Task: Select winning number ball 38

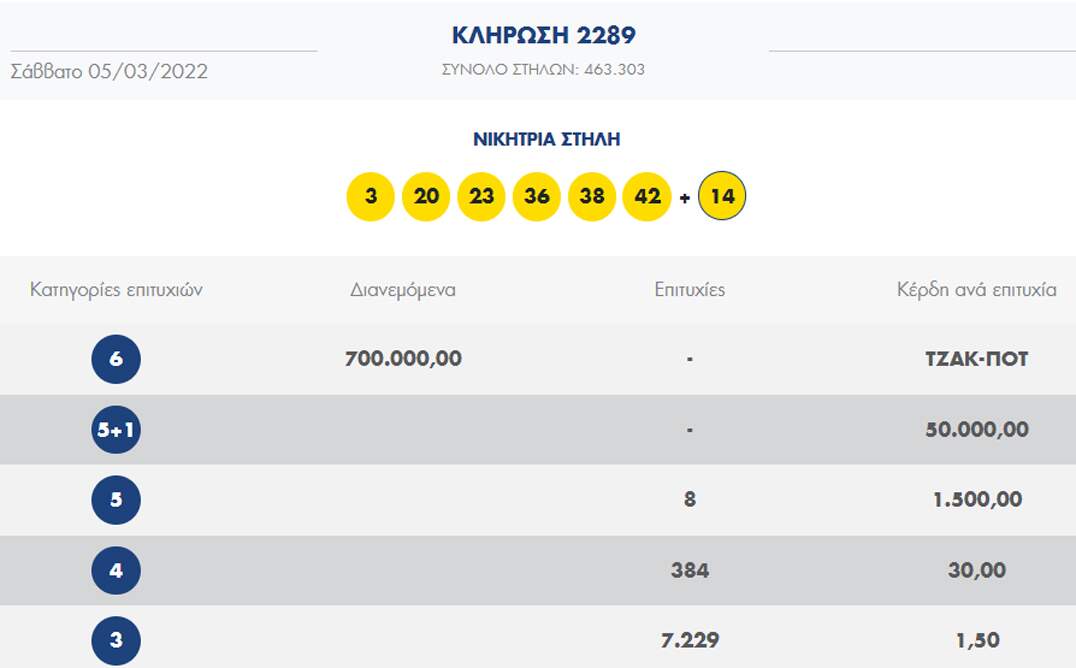Action: pyautogui.click(x=592, y=196)
